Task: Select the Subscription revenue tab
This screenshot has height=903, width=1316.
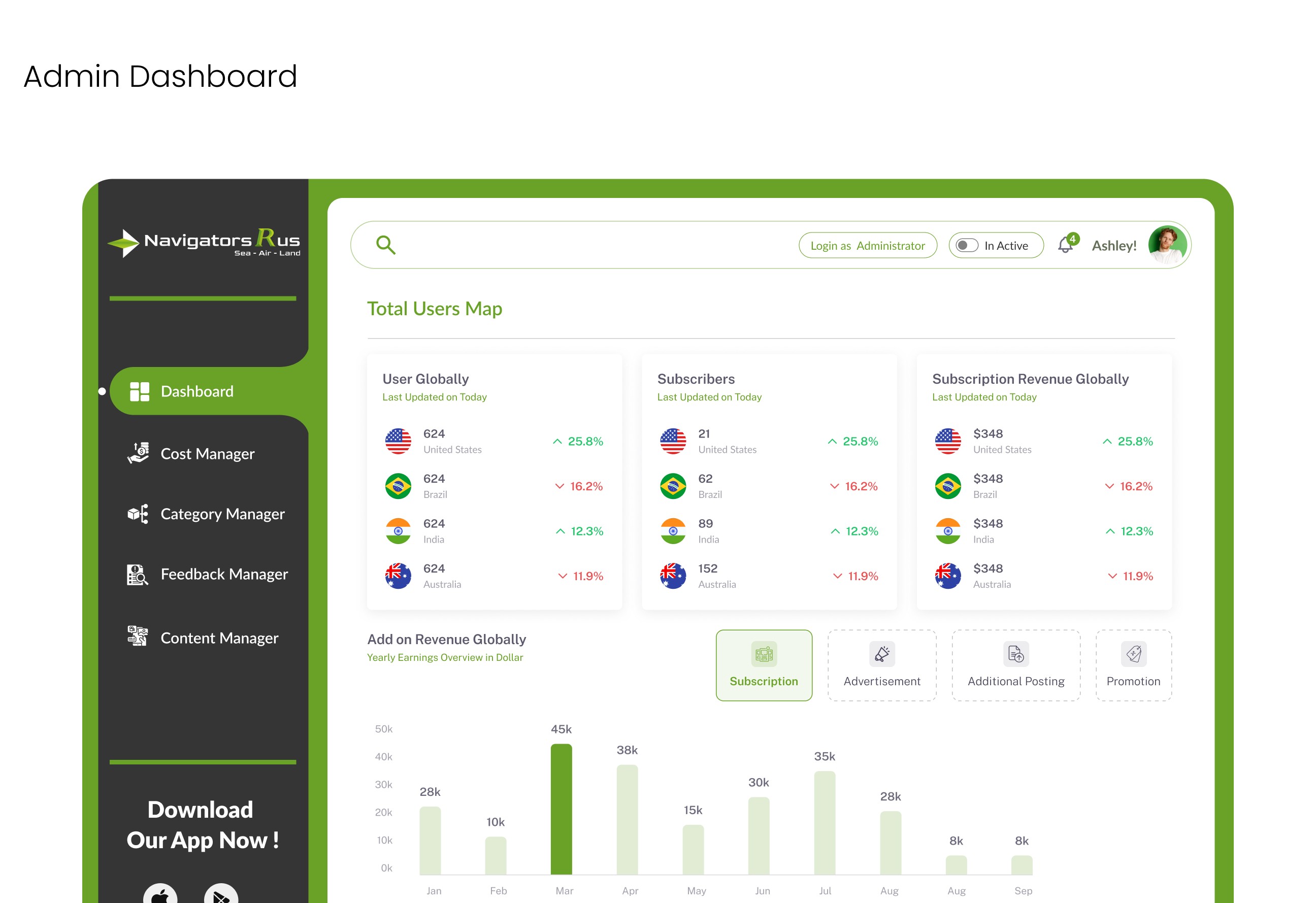Action: 763,665
